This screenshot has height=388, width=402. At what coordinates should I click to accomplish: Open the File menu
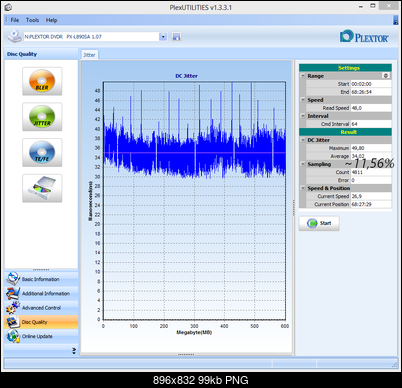pos(15,20)
